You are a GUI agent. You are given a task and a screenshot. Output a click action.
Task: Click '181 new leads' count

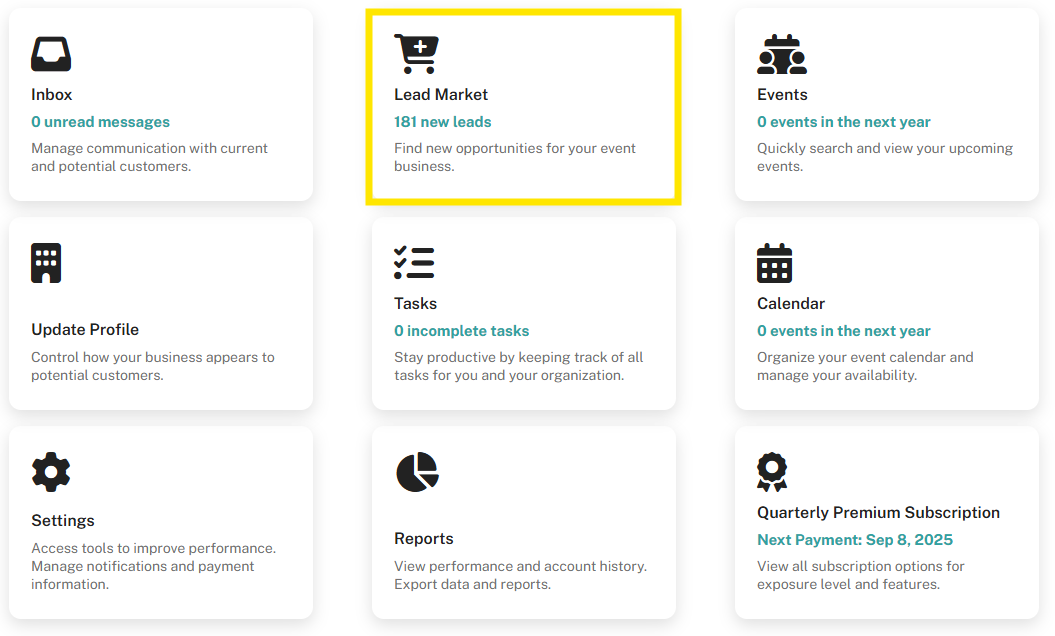(x=443, y=122)
